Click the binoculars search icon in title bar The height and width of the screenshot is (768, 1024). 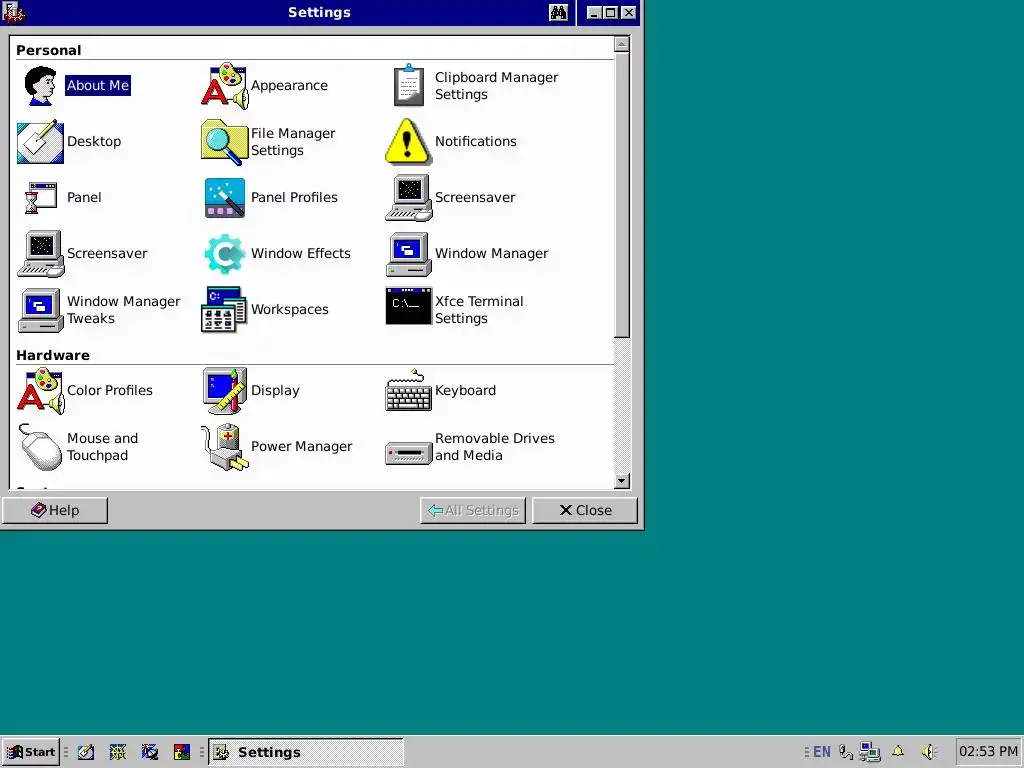558,12
